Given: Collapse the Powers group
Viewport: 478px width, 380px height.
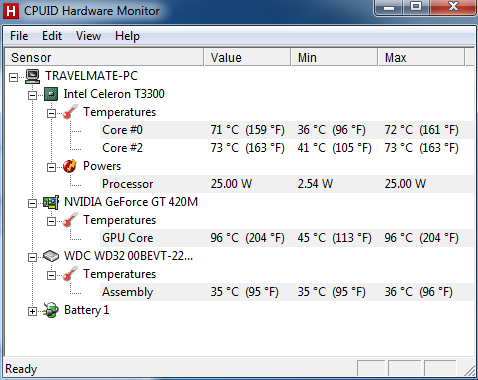Looking at the screenshot, I should click(51, 167).
